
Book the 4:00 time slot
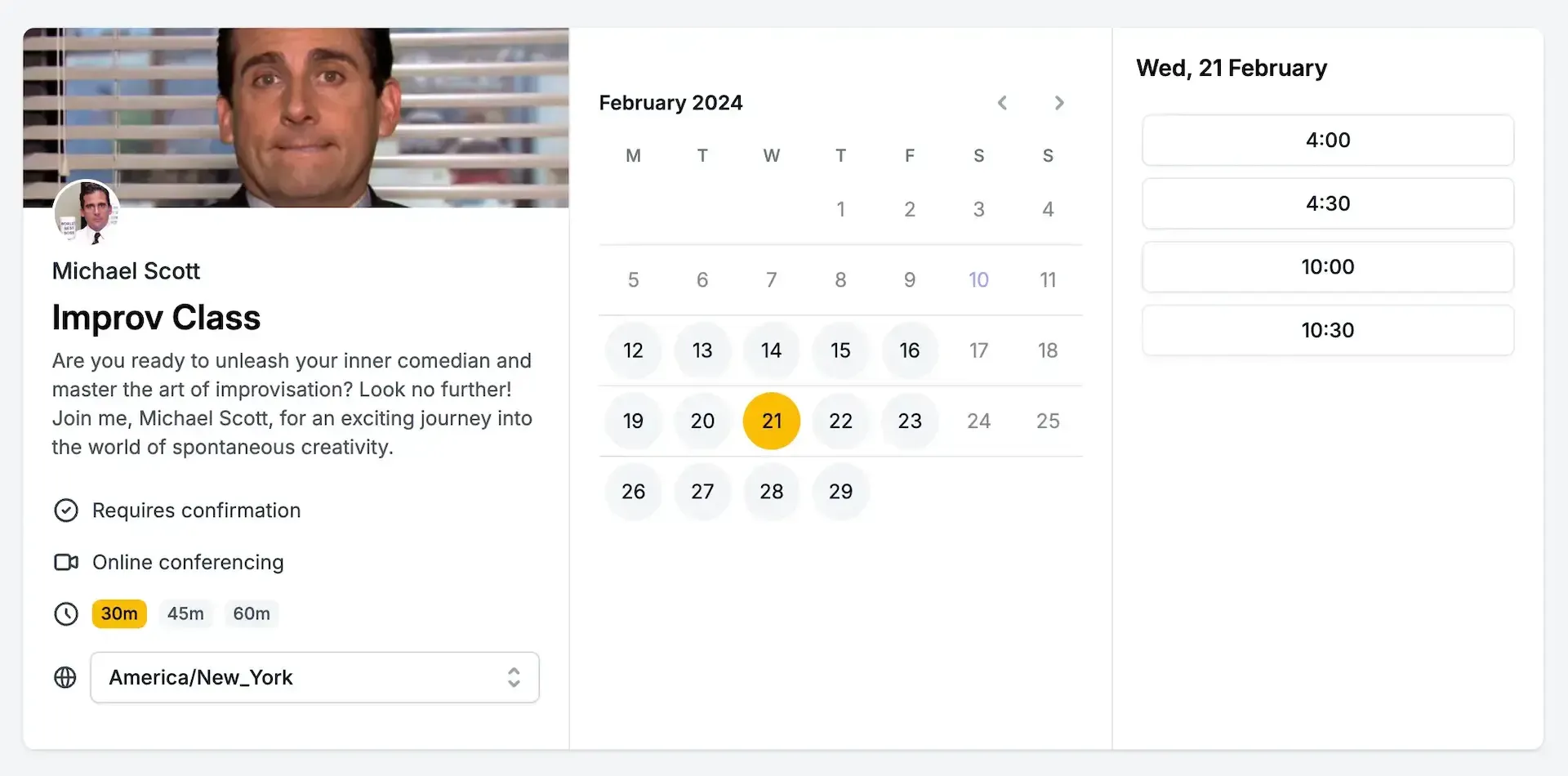tap(1327, 140)
